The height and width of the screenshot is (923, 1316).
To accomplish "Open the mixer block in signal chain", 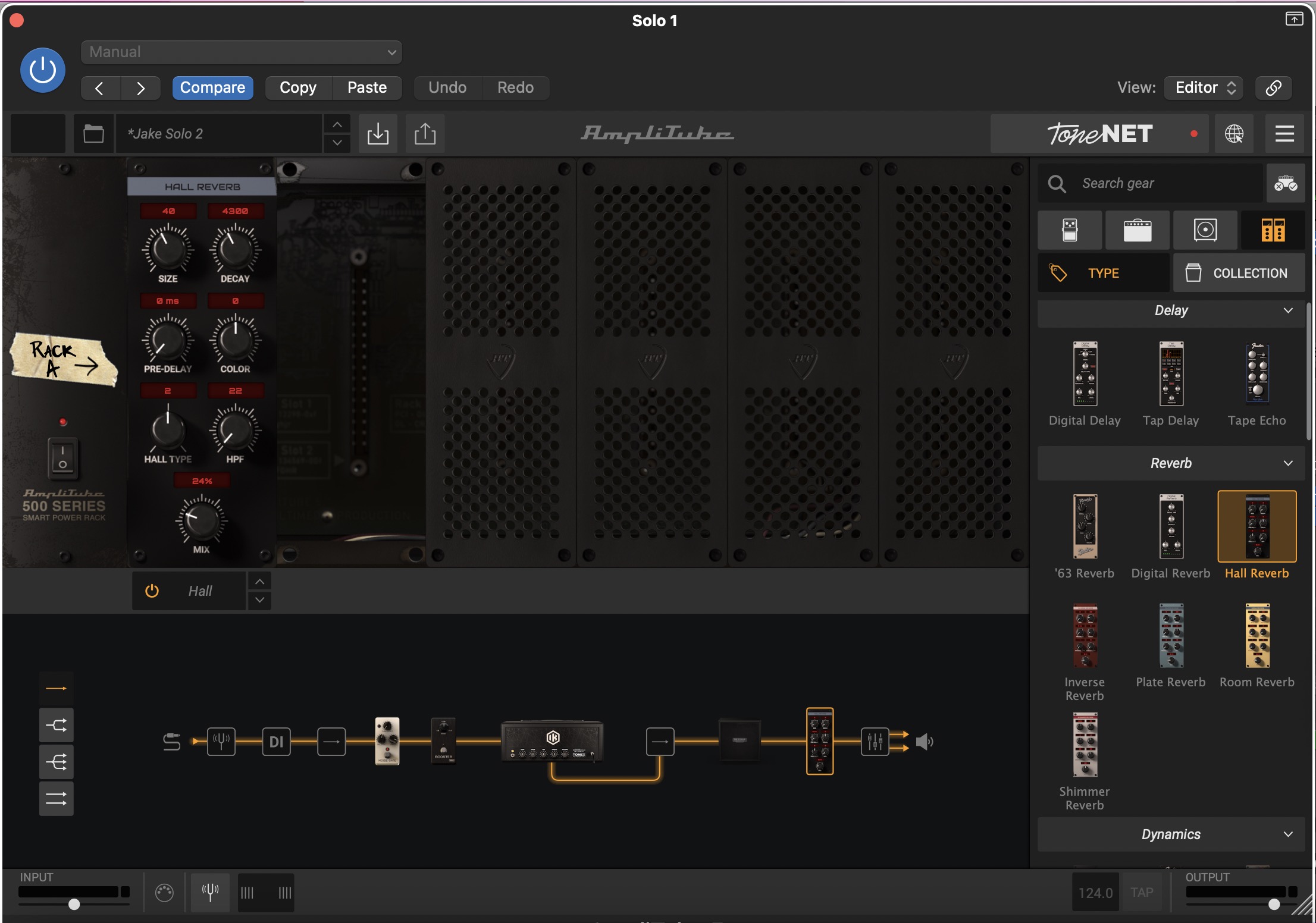I will click(x=875, y=742).
